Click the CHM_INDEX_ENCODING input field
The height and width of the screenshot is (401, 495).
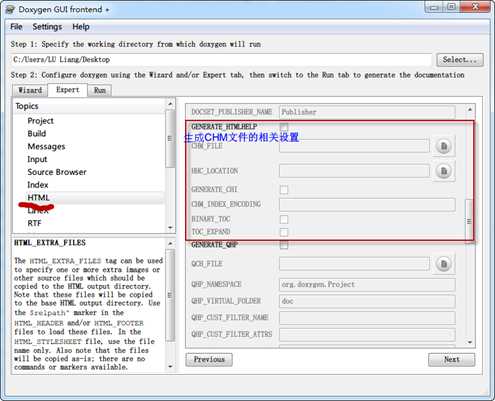click(367, 204)
